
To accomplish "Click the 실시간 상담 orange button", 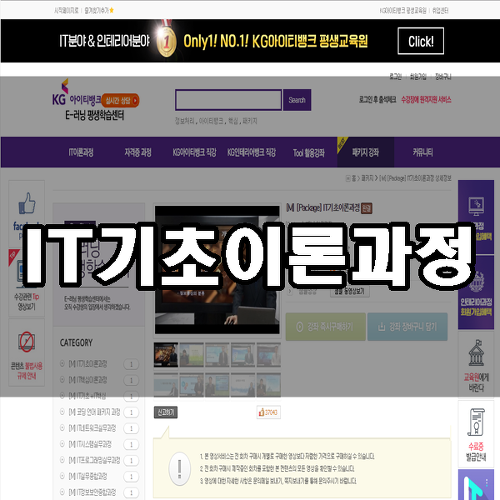I will point(121,100).
